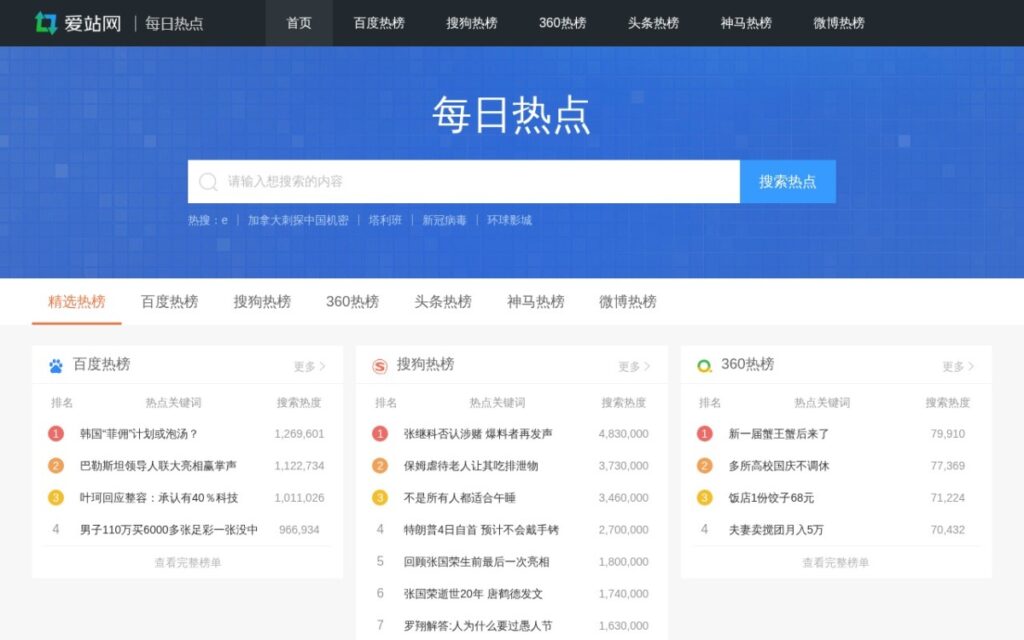Screen dimensions: 1024x640
Task: Click the Baidu paw icon beside 百度热榜
Action: [x=56, y=366]
